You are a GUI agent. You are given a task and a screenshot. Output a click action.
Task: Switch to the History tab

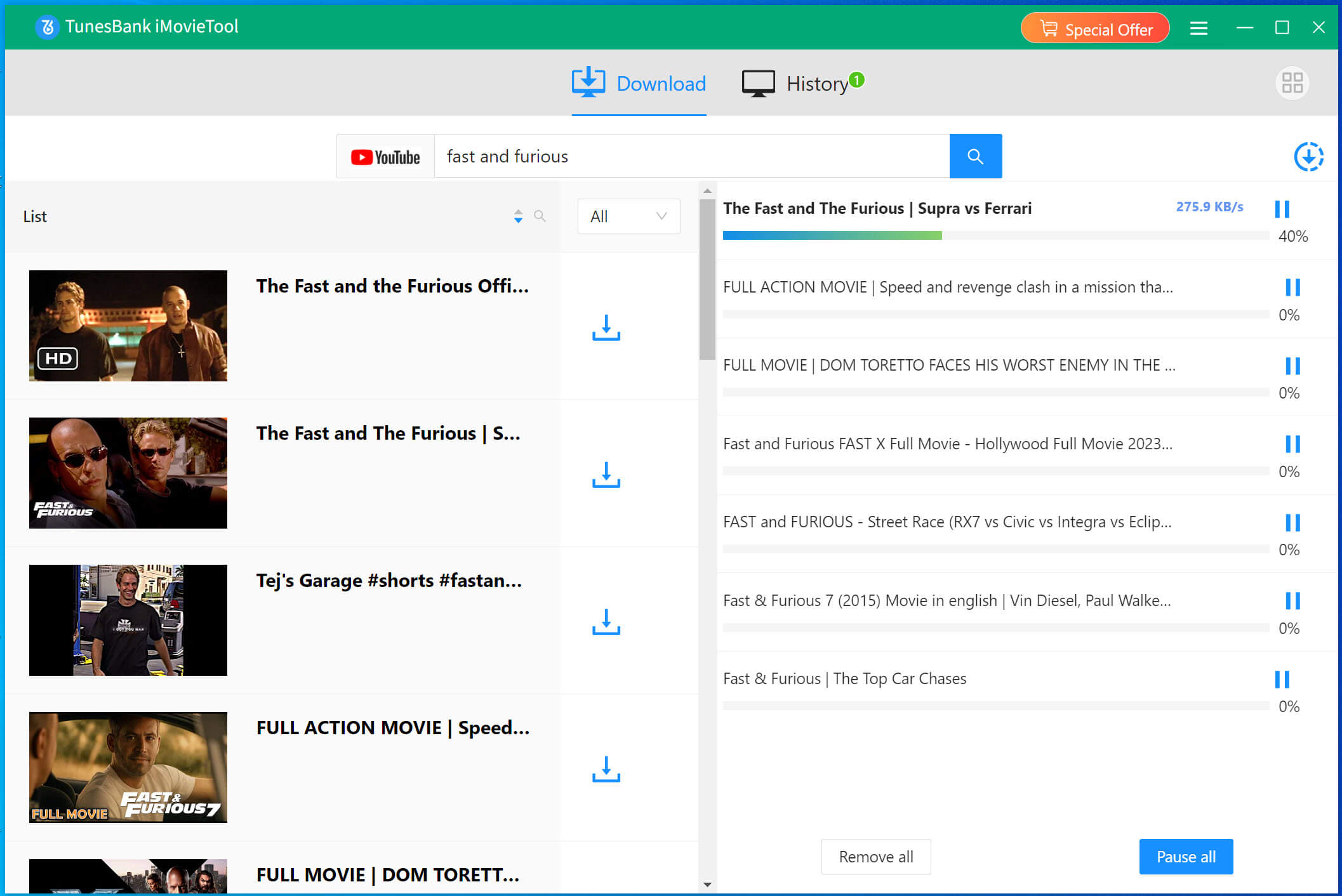(x=795, y=84)
